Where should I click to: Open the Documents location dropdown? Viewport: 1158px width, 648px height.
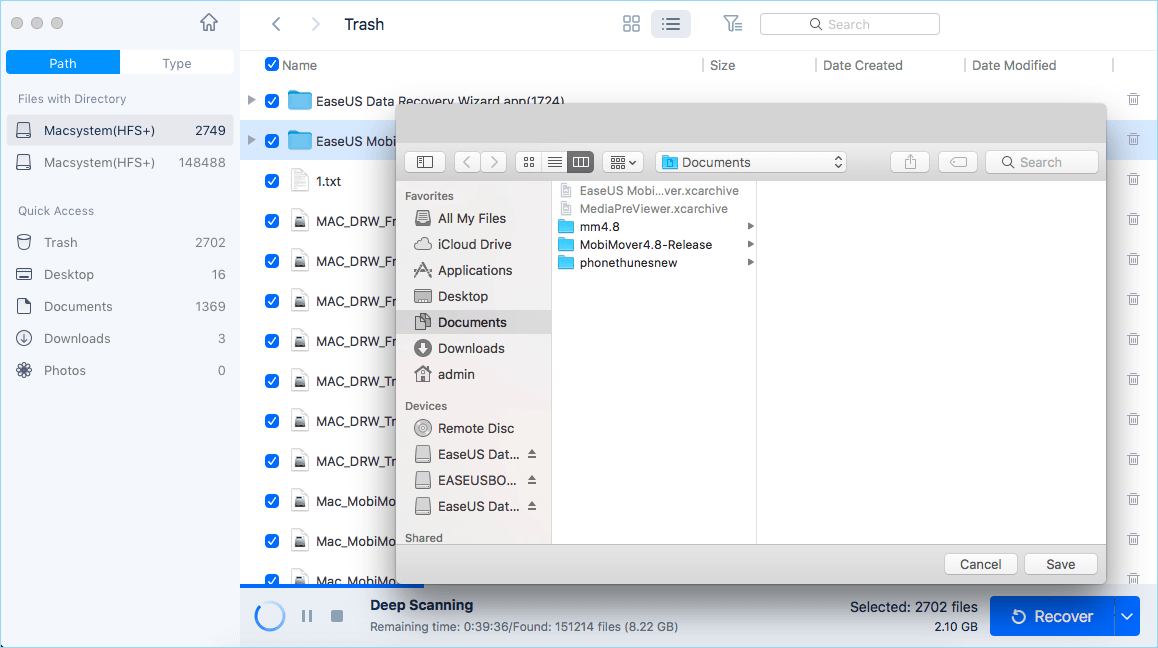pyautogui.click(x=749, y=161)
